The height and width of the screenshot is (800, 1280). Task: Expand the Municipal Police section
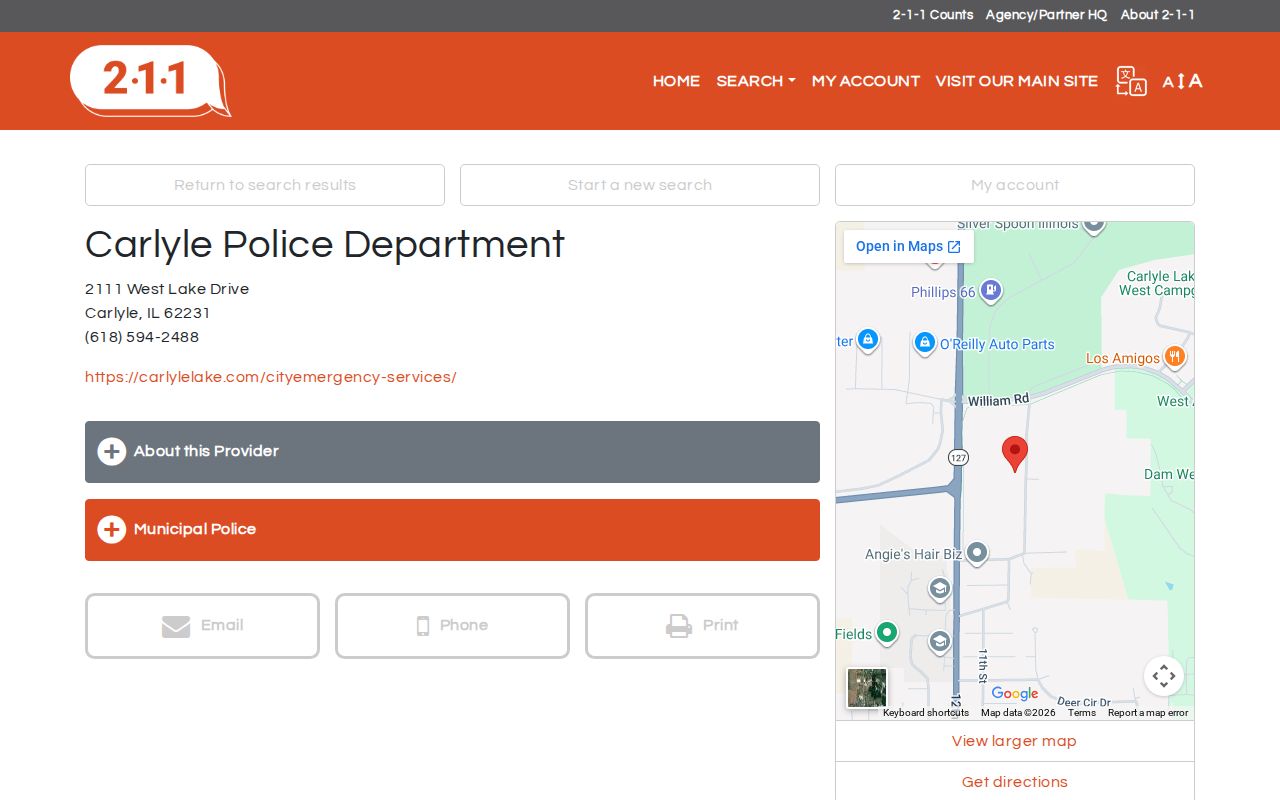[x=452, y=530]
